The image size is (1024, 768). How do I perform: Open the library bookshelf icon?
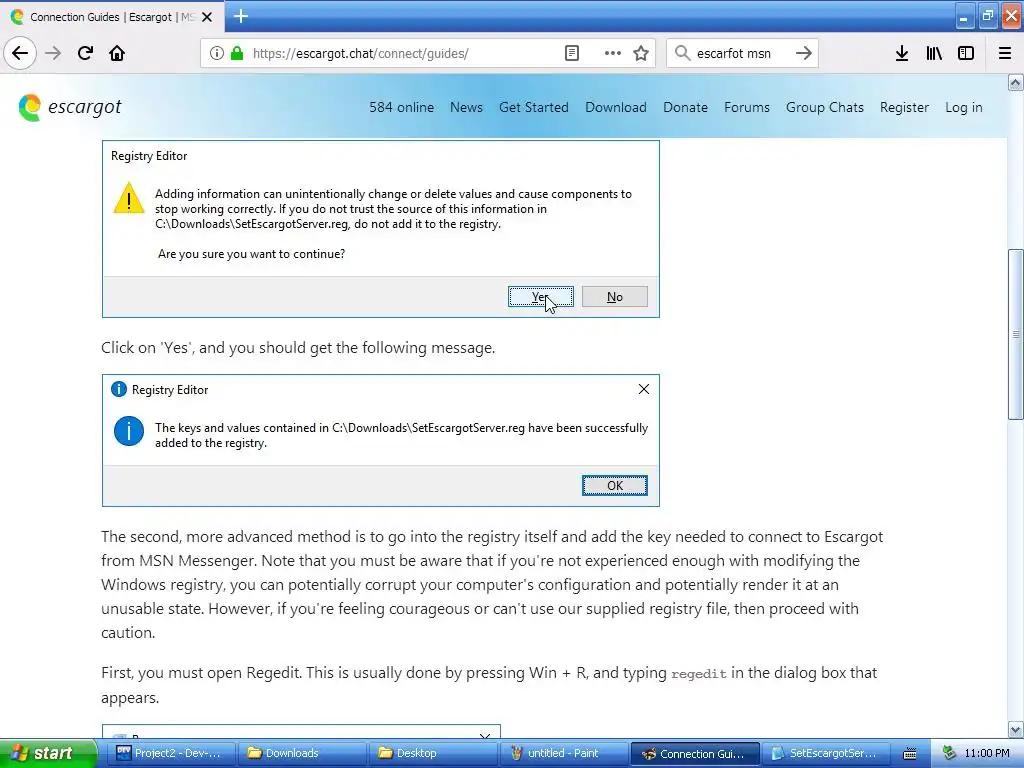point(934,53)
